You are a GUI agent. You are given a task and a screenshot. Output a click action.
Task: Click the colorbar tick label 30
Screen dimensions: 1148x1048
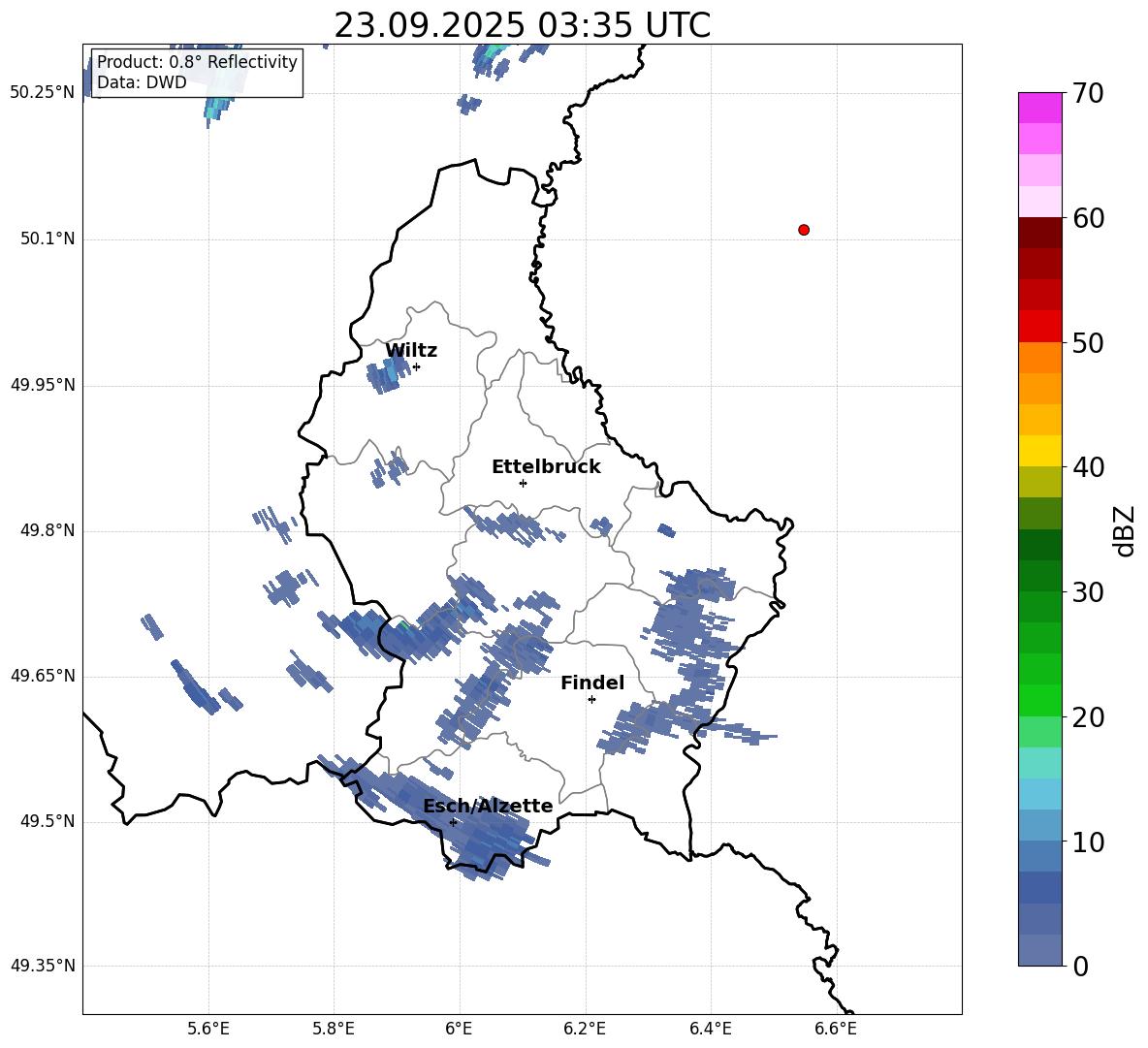point(1088,592)
